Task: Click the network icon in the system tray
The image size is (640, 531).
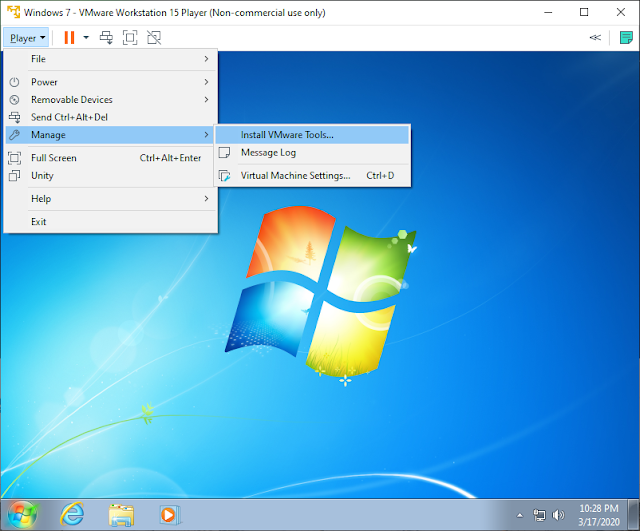Action: coord(539,515)
